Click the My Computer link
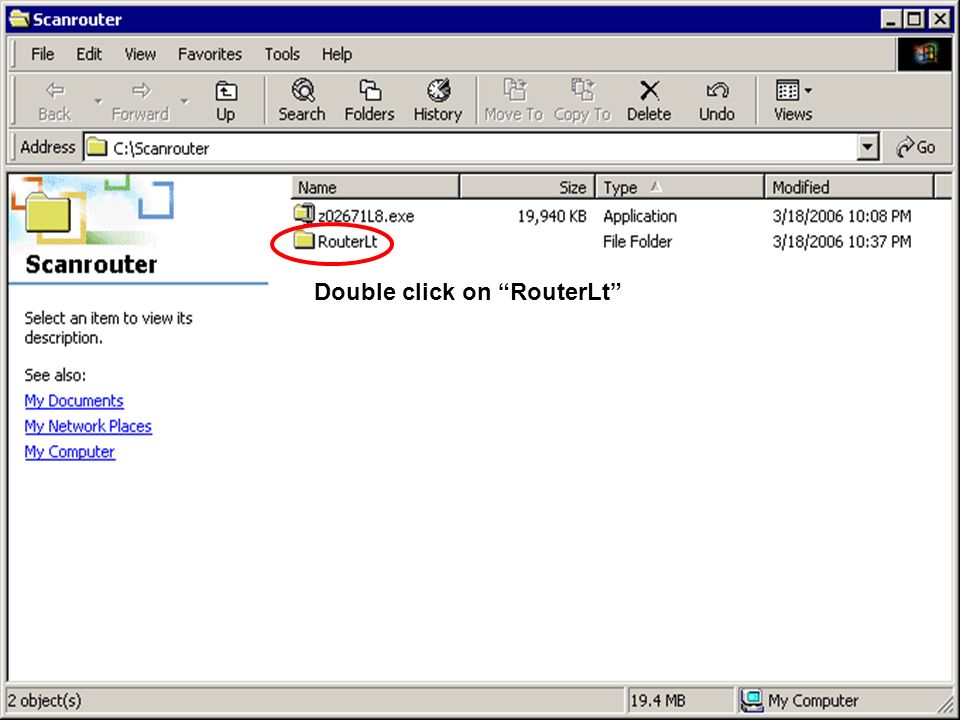This screenshot has width=960, height=720. click(70, 452)
